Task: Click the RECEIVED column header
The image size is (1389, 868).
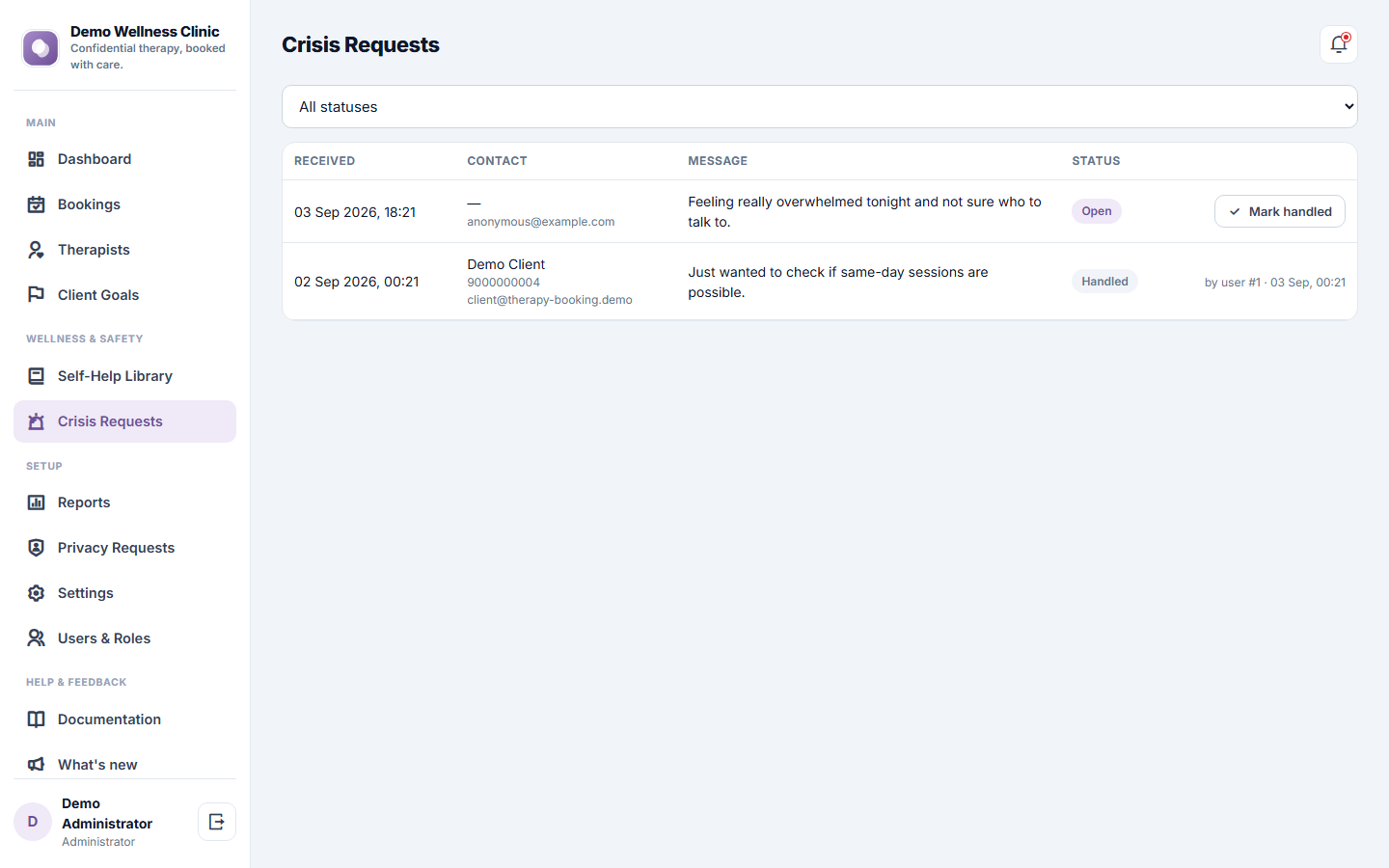Action: click(x=325, y=161)
